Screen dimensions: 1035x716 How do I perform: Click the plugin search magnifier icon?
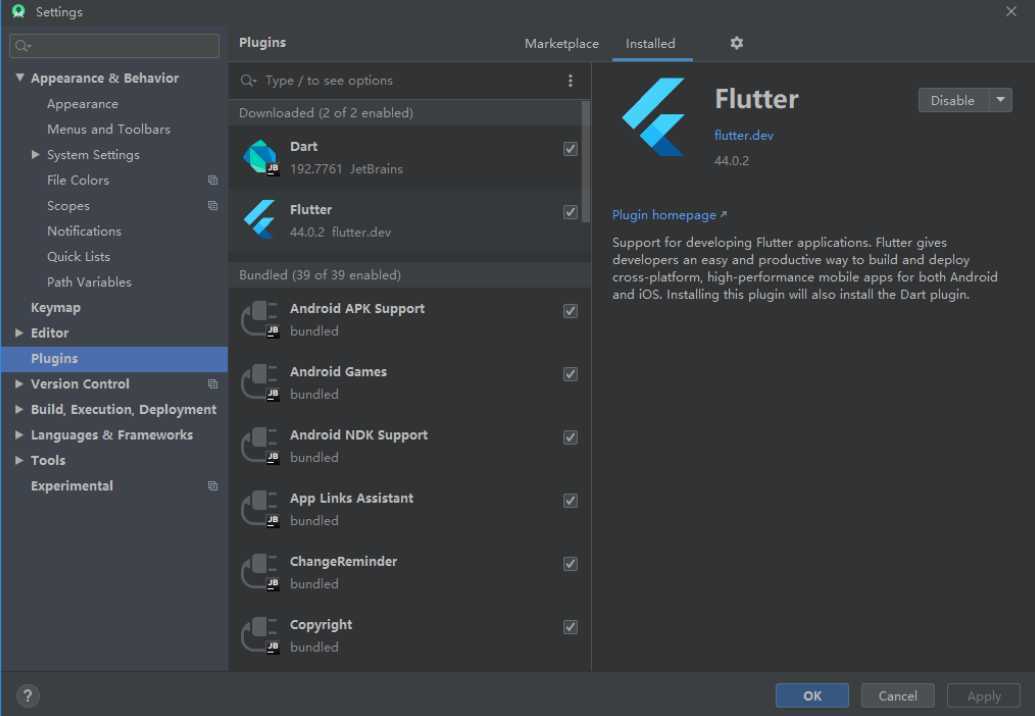248,81
